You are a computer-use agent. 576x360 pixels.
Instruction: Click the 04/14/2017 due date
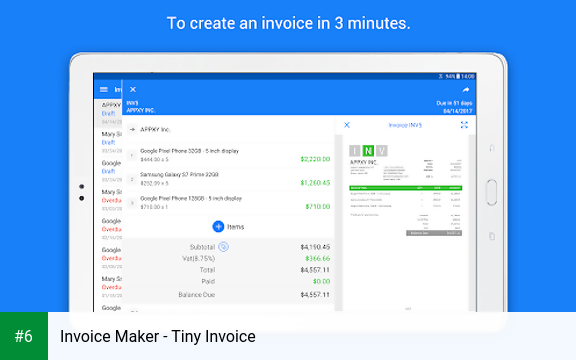458,111
